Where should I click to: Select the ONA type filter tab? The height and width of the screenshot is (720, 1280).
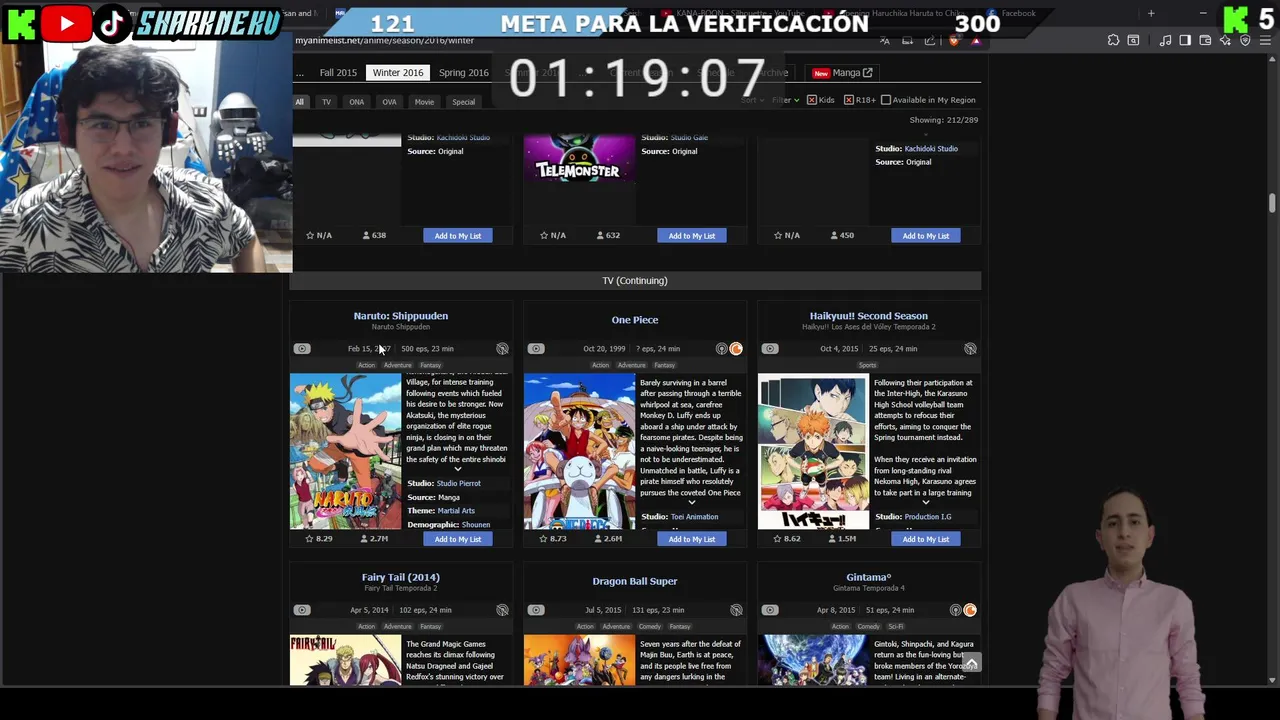point(356,102)
